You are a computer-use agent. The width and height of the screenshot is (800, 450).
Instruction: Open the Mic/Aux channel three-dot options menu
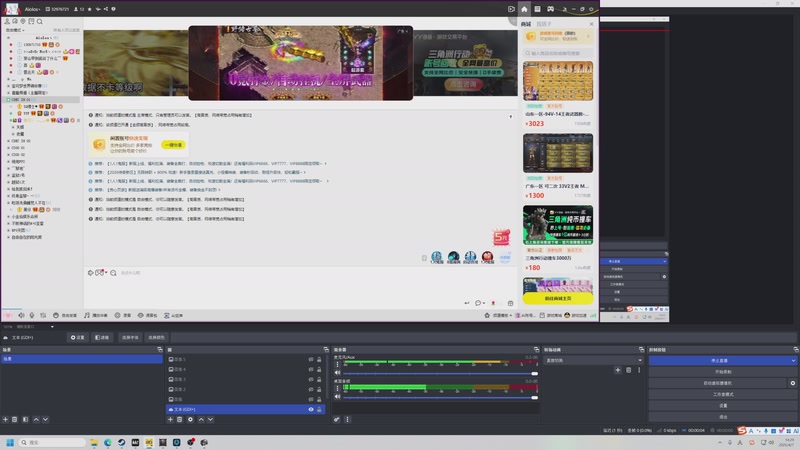click(x=337, y=364)
